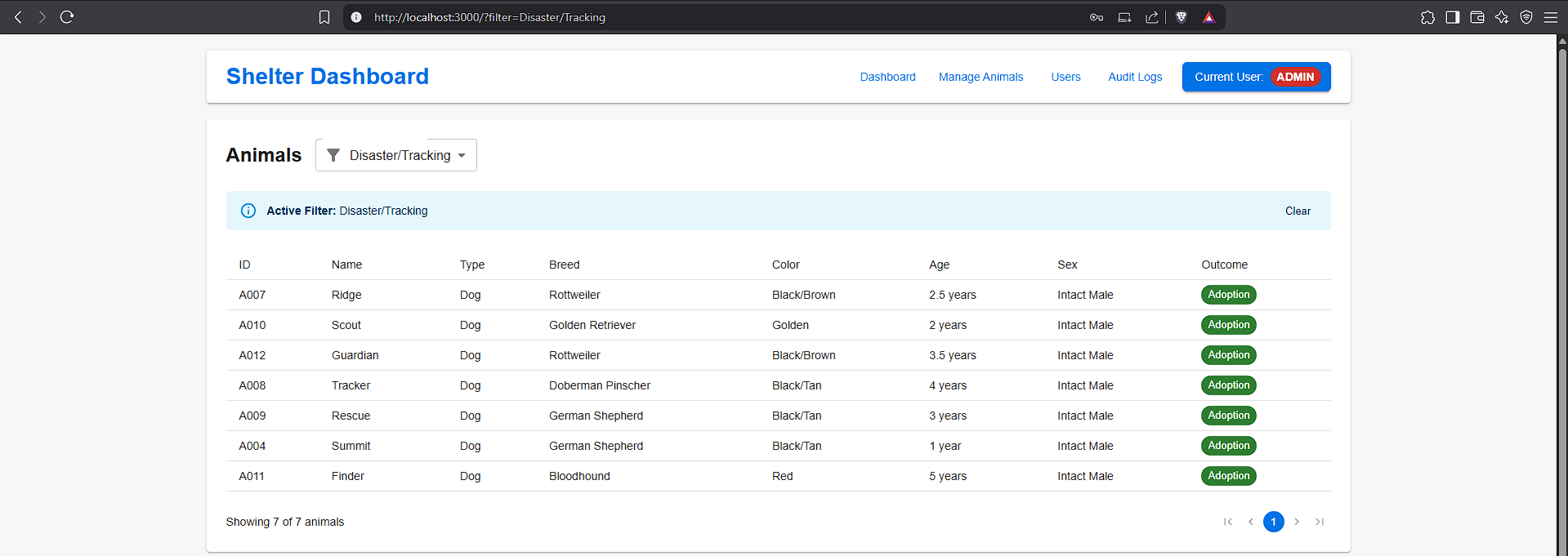Viewport: 1568px width, 556px height.
Task: Click the Red color cell
Action: tap(782, 476)
